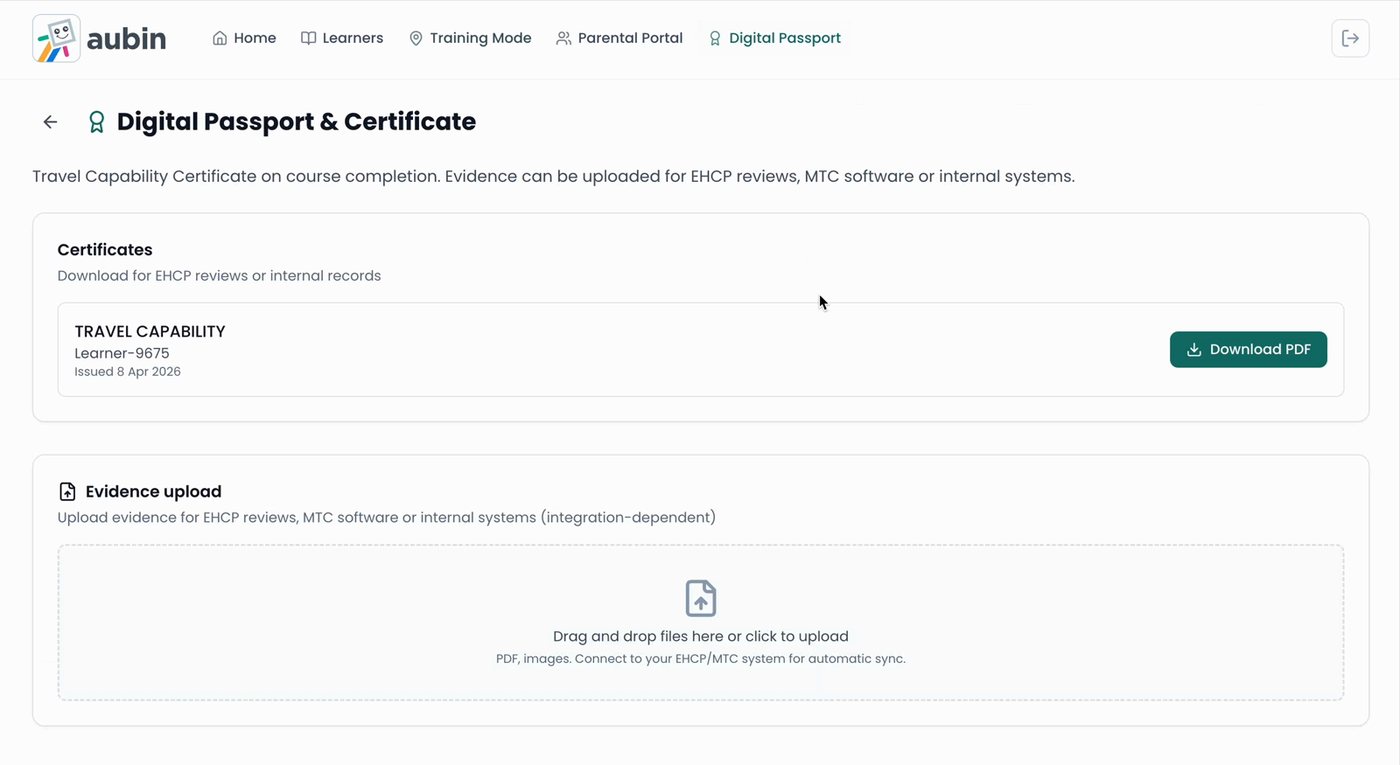Click the drag and drop upload area
1400x765 pixels.
(701, 622)
